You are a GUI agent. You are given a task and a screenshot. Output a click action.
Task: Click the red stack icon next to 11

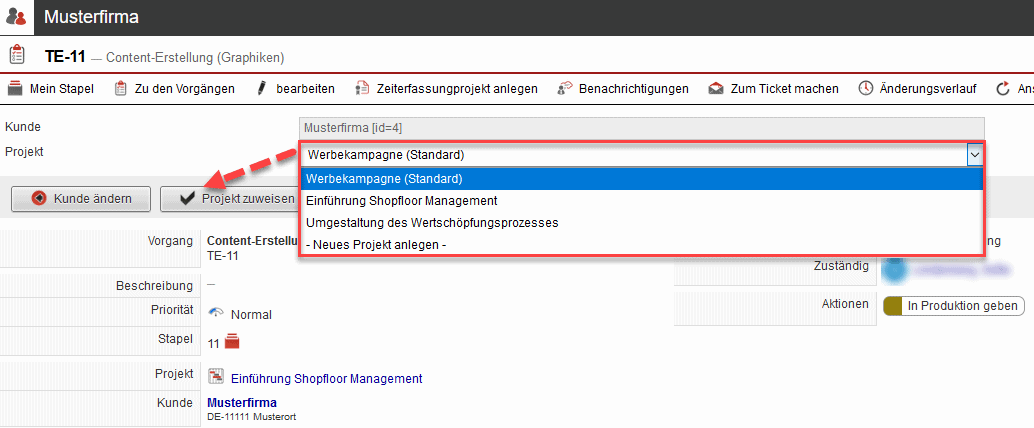[x=233, y=342]
